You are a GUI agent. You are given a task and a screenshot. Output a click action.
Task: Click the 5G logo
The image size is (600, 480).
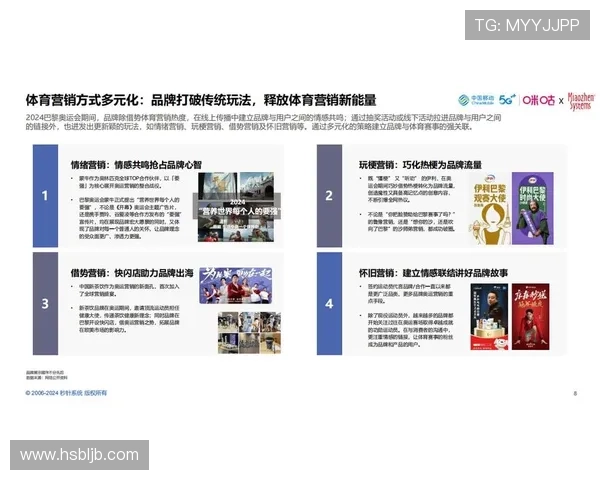507,100
